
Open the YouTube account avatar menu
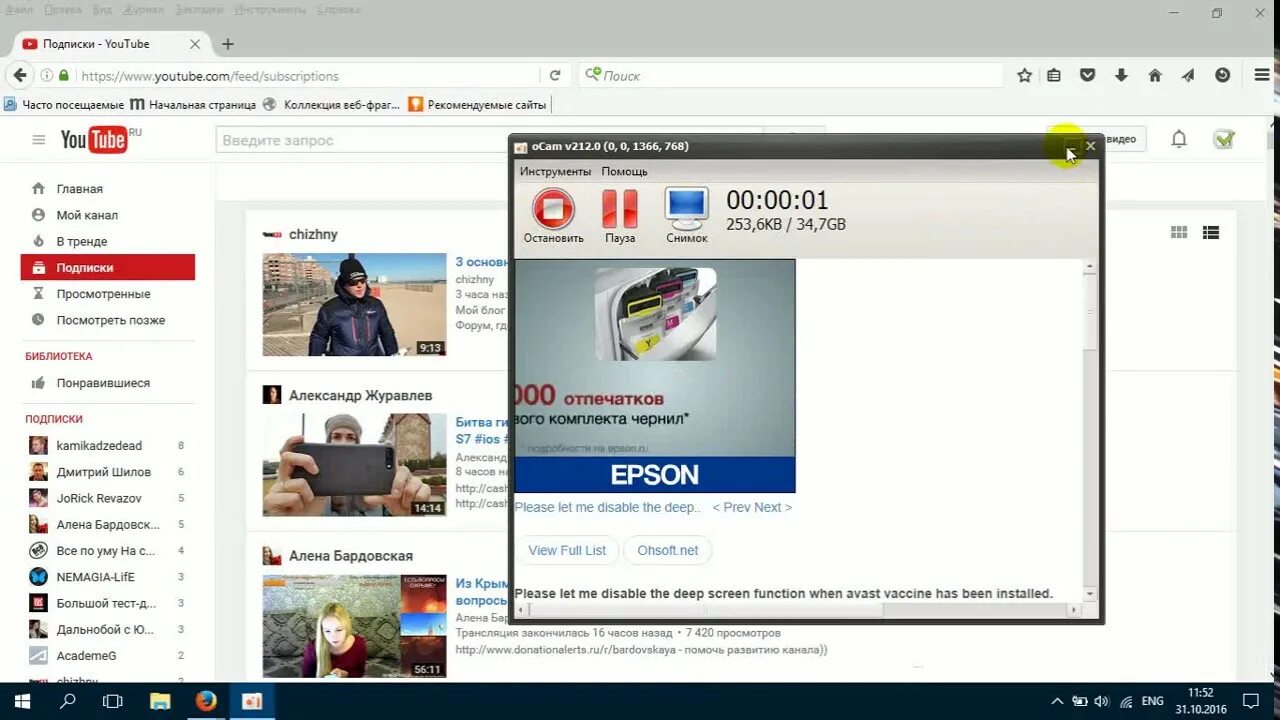coord(1224,140)
